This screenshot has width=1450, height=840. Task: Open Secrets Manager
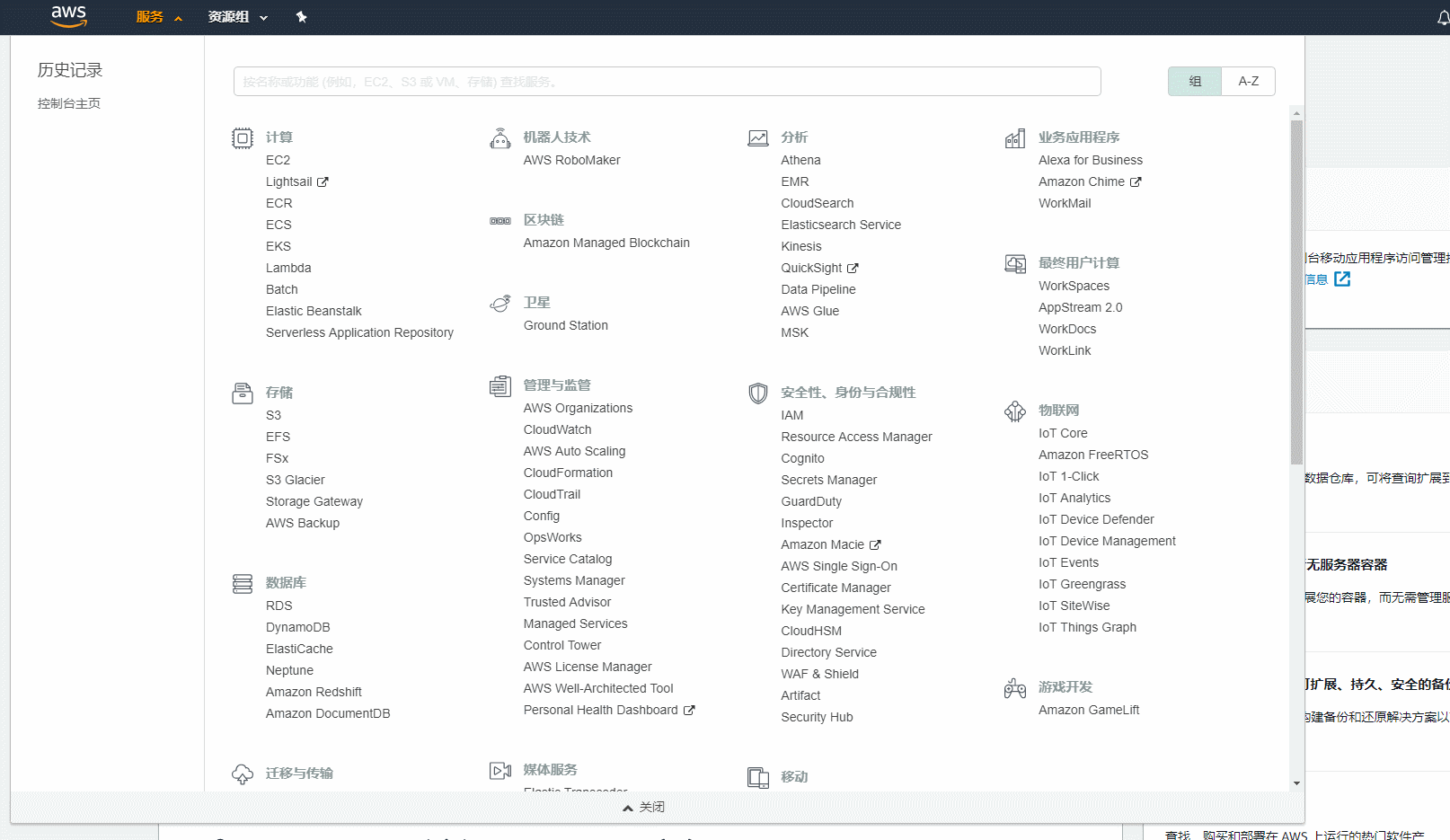pos(829,480)
